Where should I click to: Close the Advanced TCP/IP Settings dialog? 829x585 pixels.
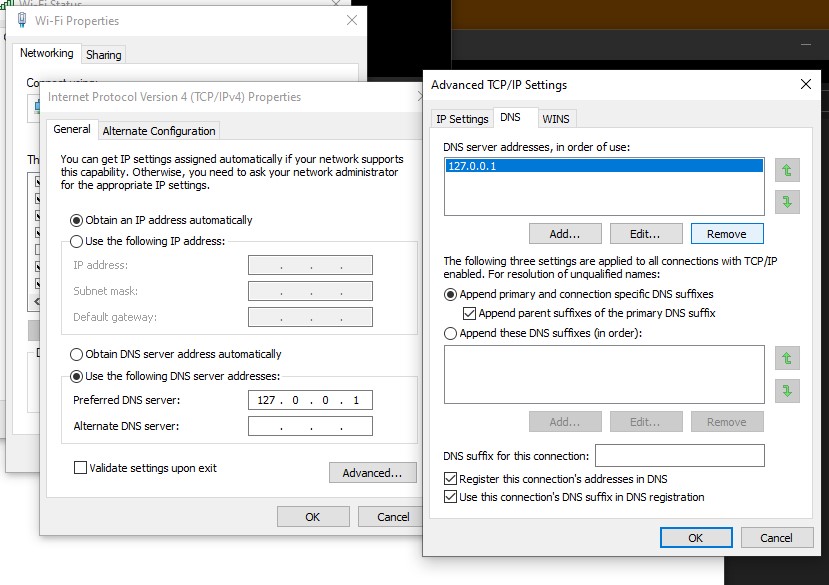point(805,85)
